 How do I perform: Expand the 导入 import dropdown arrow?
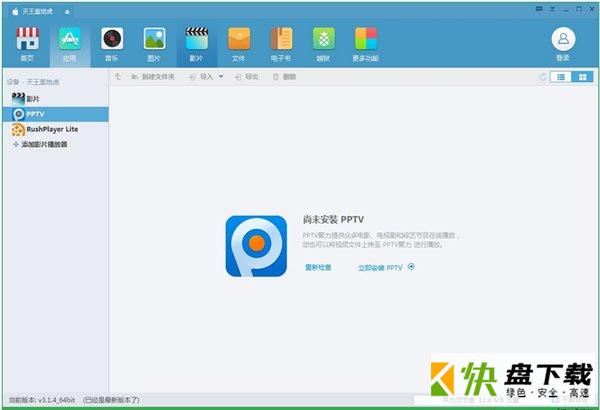221,77
